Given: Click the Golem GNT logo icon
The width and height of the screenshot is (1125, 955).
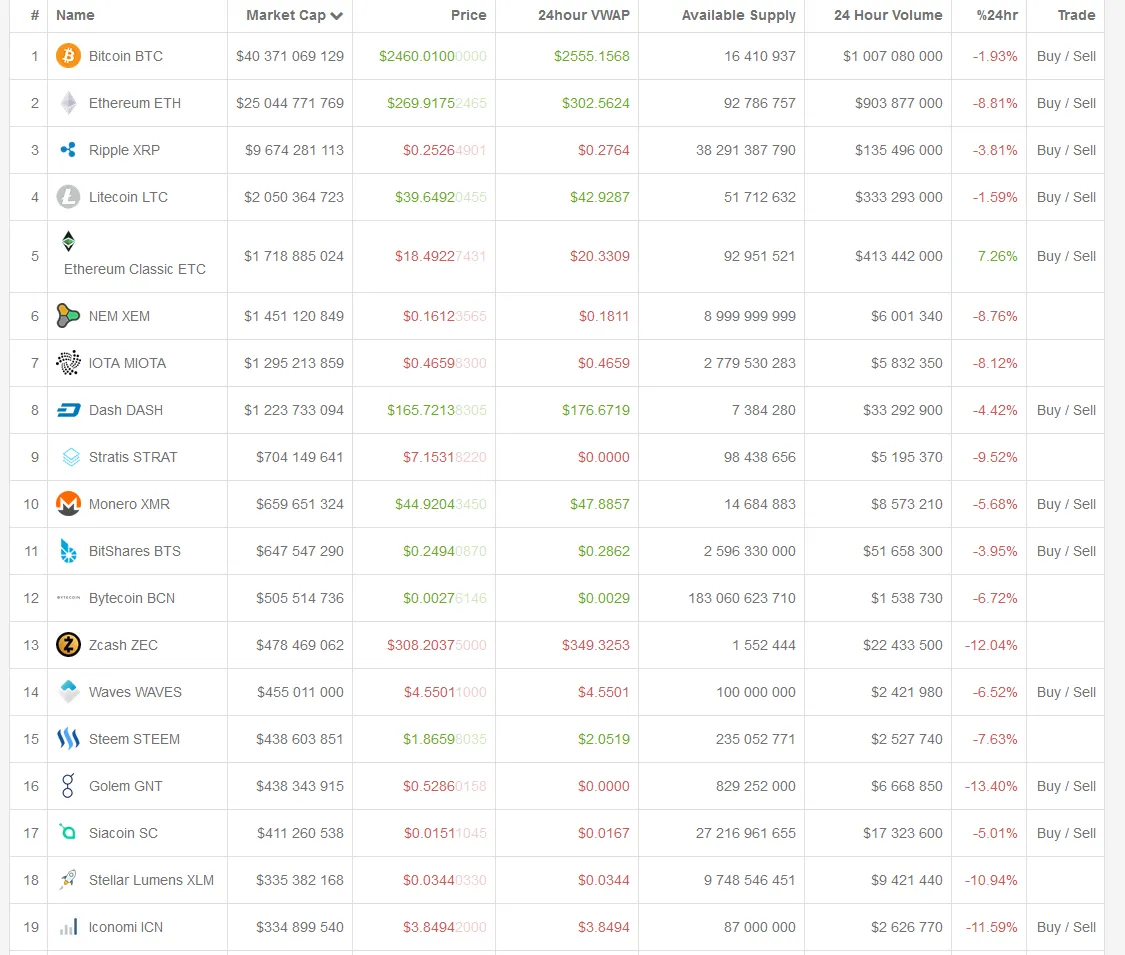Looking at the screenshot, I should [68, 786].
